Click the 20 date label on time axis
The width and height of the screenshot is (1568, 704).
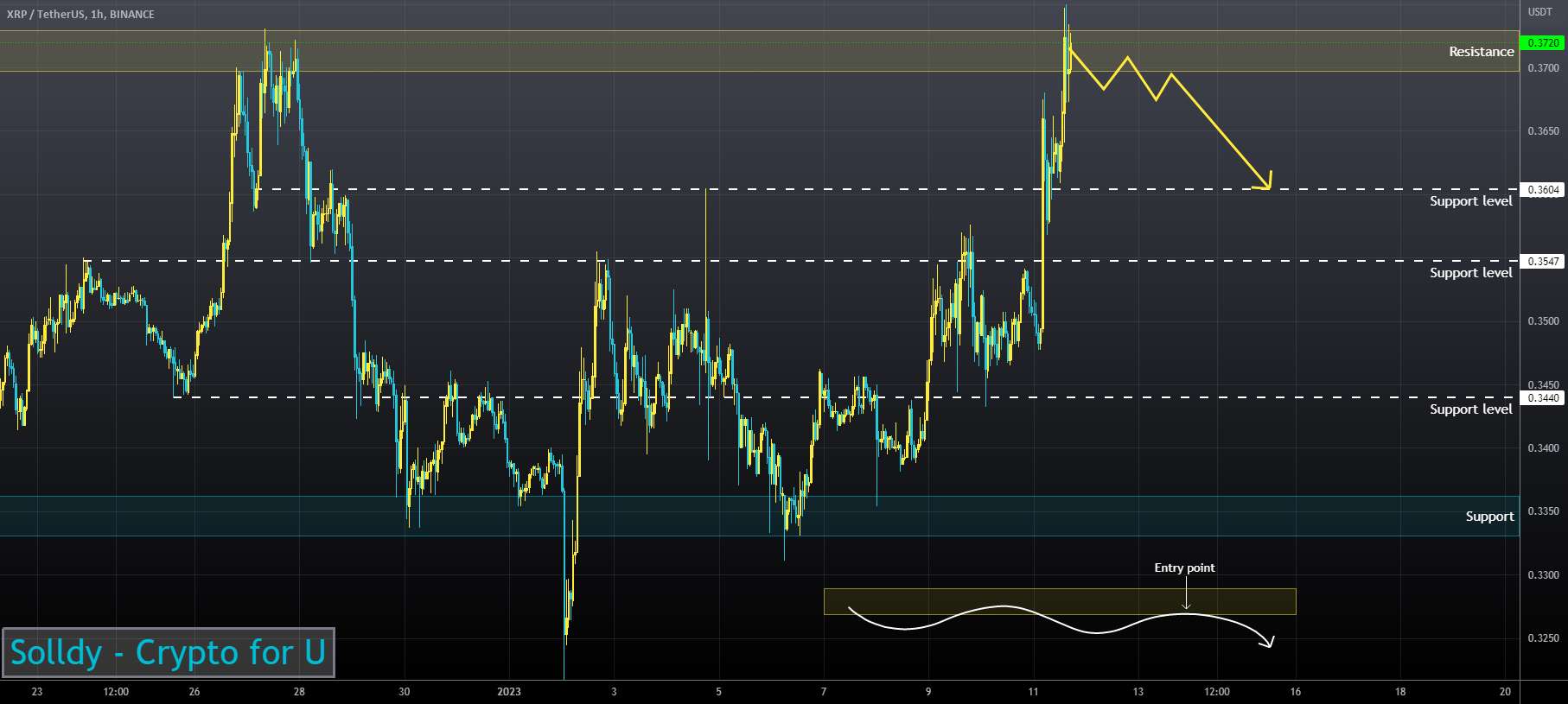coord(1505,692)
